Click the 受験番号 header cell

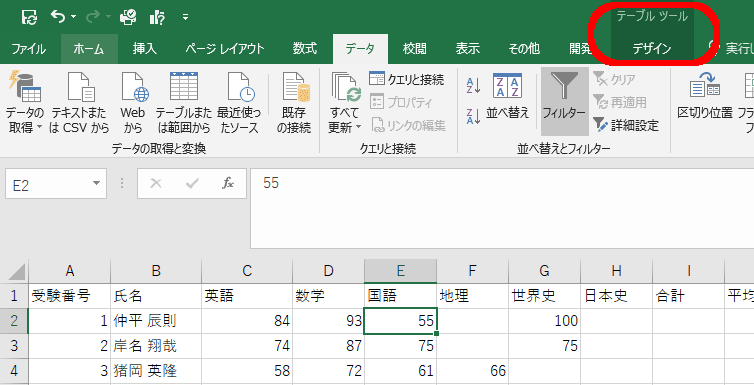click(70, 296)
